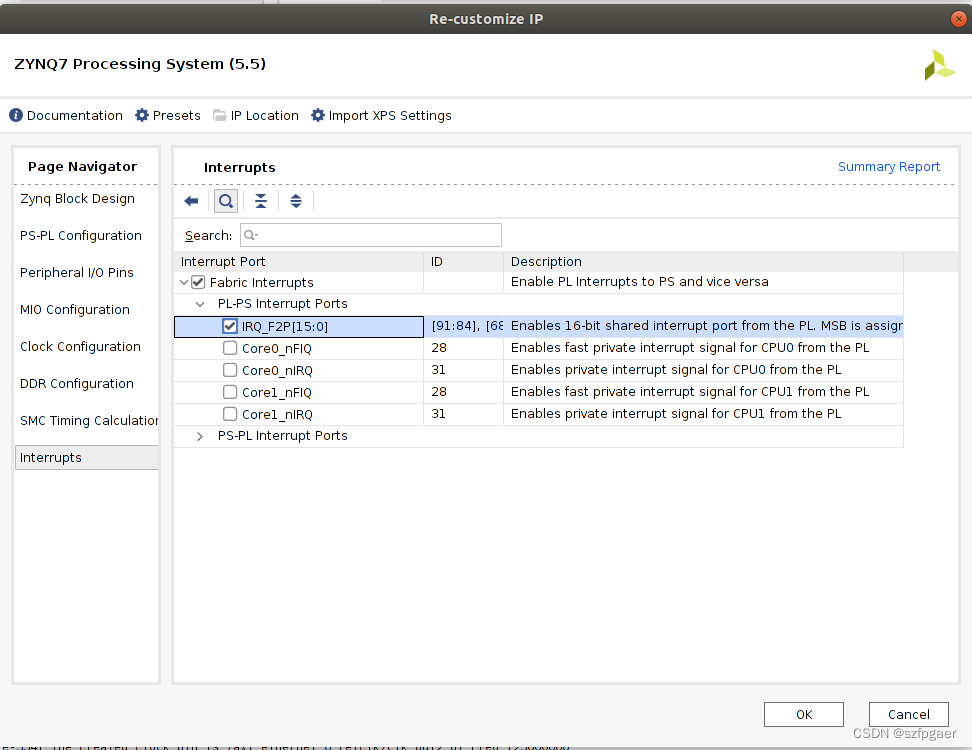Select ID 31 cell for Core1_nIRQ
The image size is (972, 750).
[x=464, y=414]
